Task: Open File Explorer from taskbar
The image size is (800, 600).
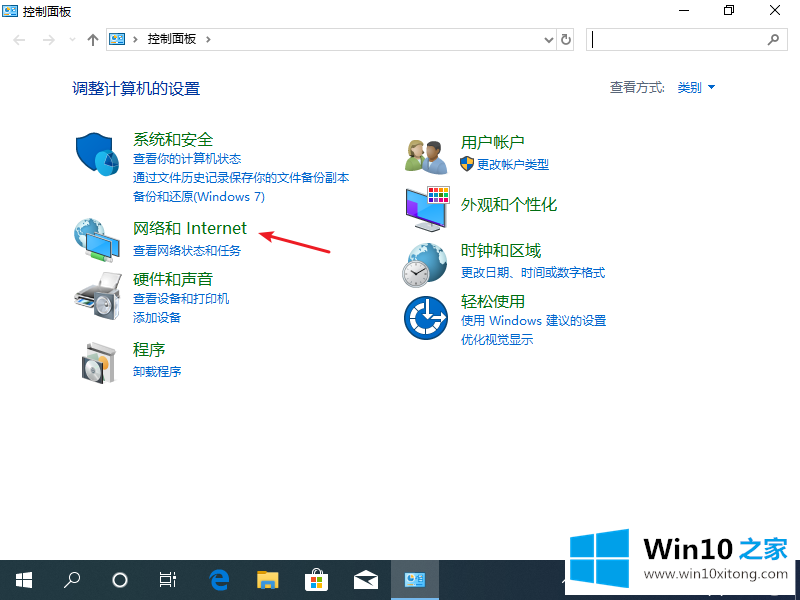Action: click(267, 580)
